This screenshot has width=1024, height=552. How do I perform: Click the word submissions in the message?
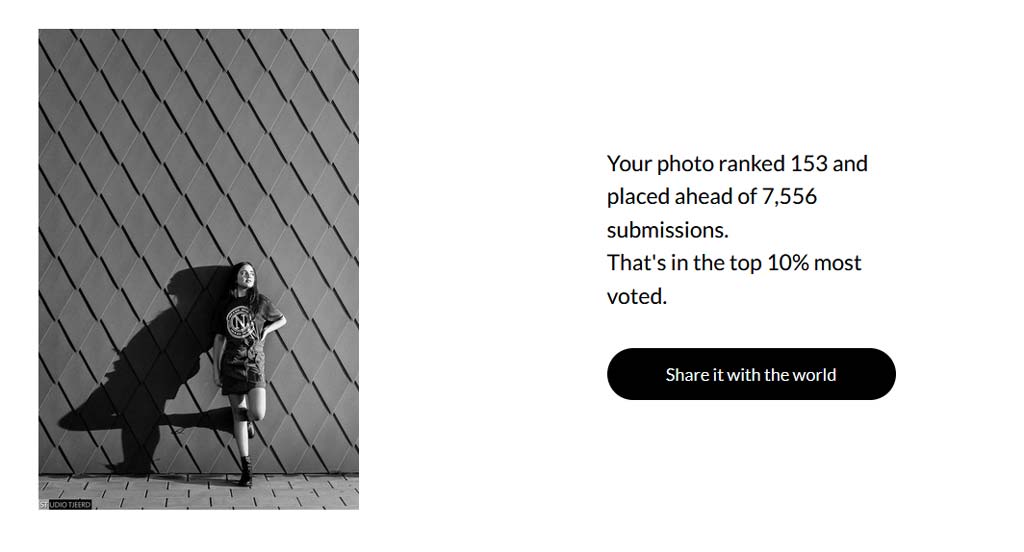pos(667,230)
